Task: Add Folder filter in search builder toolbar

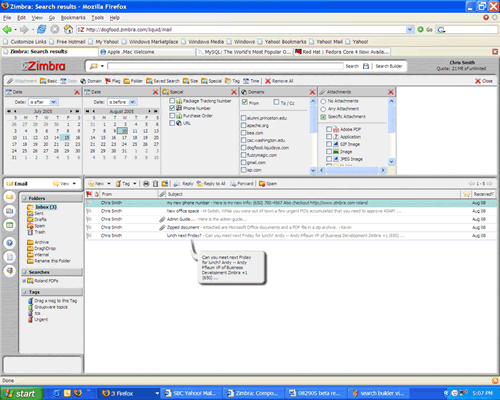Action: tap(133, 81)
